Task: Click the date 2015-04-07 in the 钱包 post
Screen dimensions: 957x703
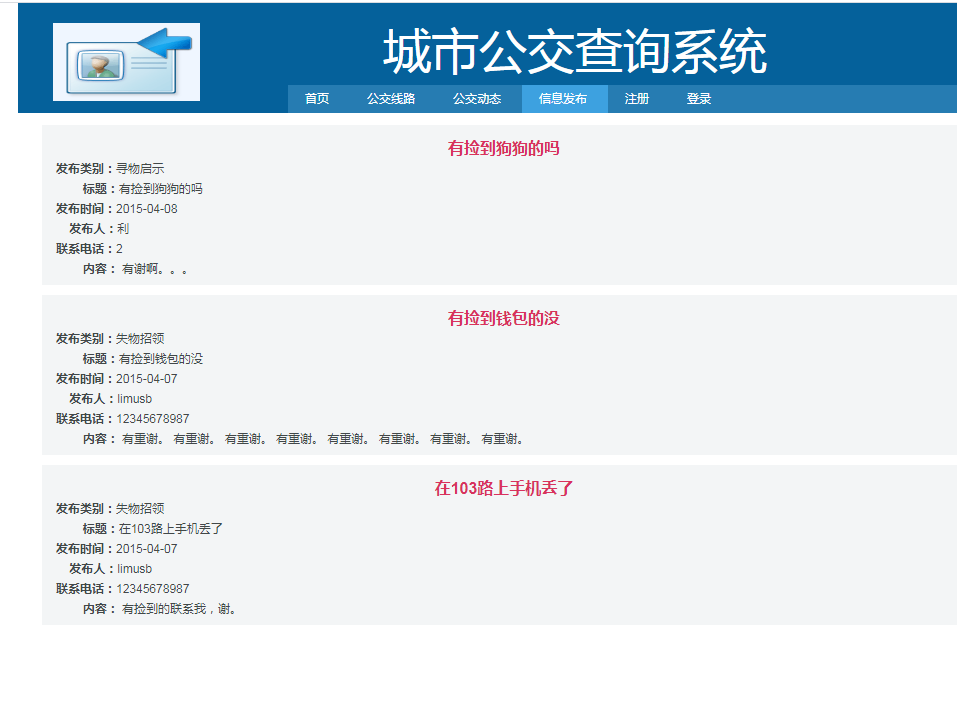Action: (x=147, y=379)
